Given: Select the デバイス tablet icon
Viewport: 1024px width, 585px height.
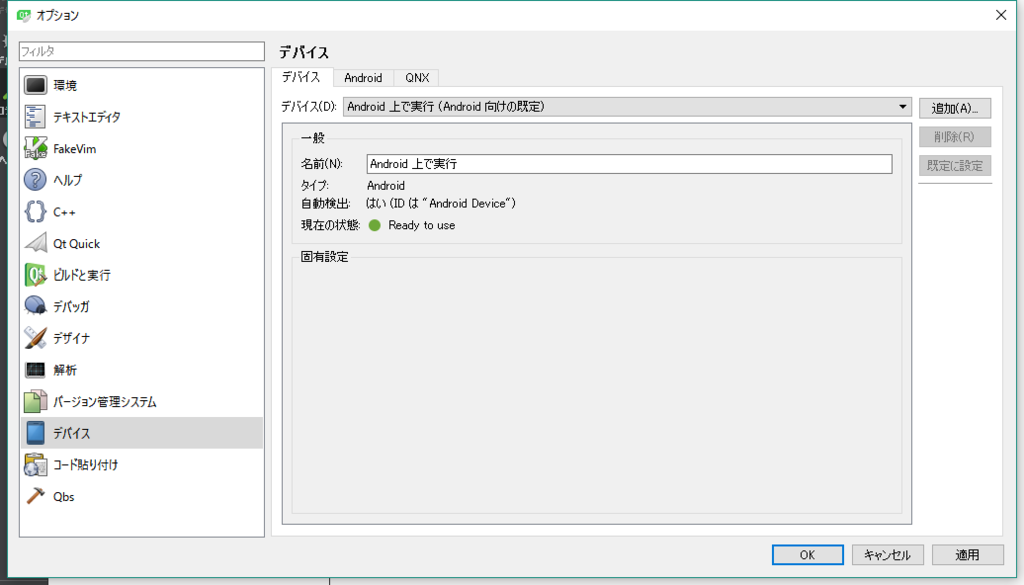Looking at the screenshot, I should coord(35,433).
